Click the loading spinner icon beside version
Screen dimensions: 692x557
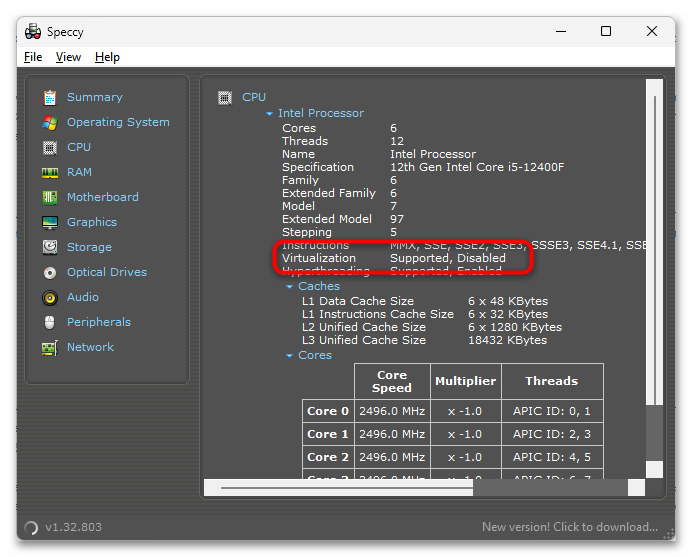coord(31,527)
